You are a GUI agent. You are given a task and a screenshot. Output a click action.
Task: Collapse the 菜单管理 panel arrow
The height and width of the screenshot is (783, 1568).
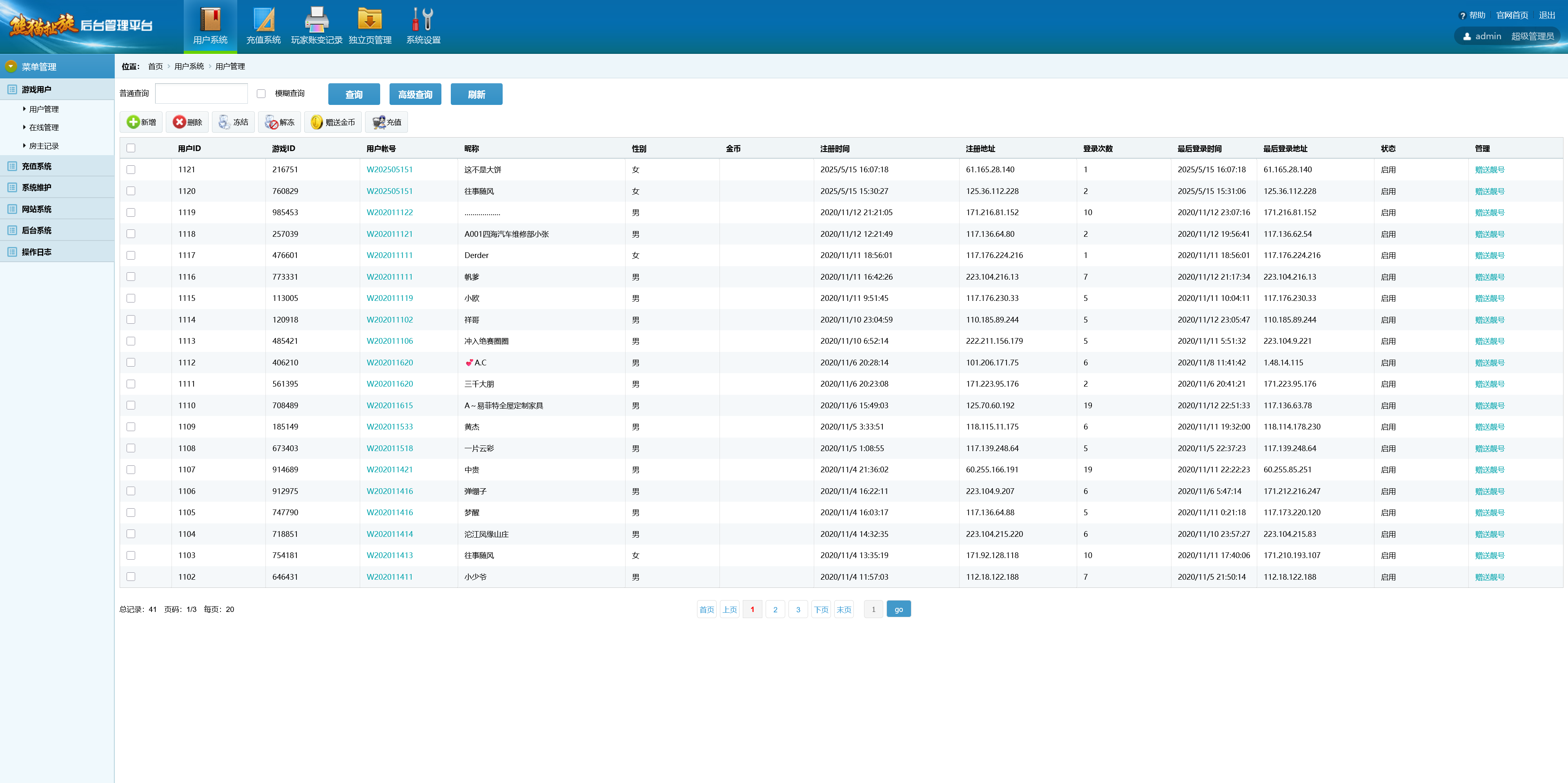[x=11, y=66]
